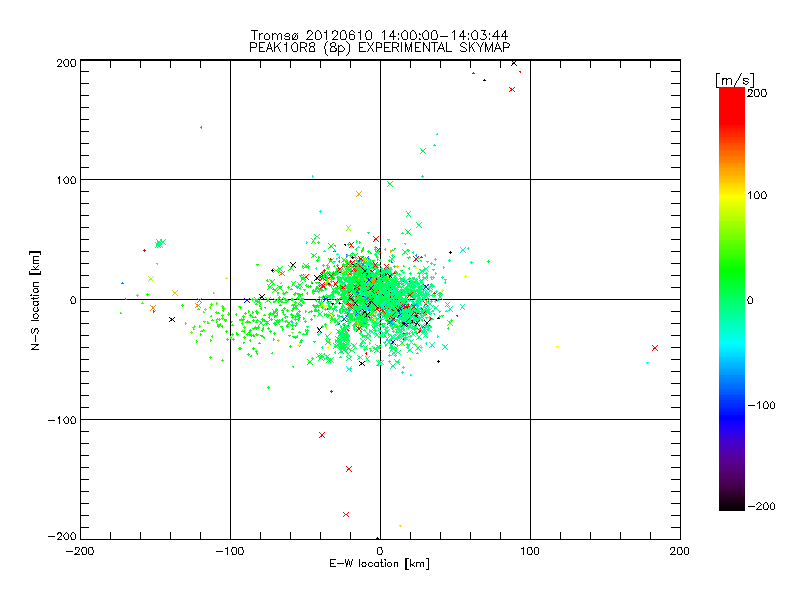Click the x-axis tick label '-100'
The width and height of the screenshot is (800, 600).
click(x=230, y=551)
